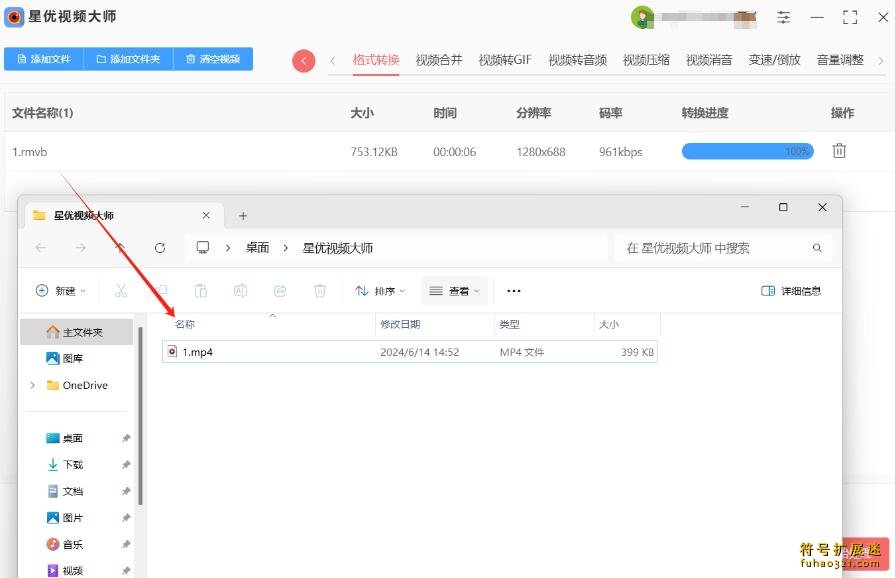Click the search magnifier icon in Explorer
This screenshot has height=578, width=895.
coord(817,248)
